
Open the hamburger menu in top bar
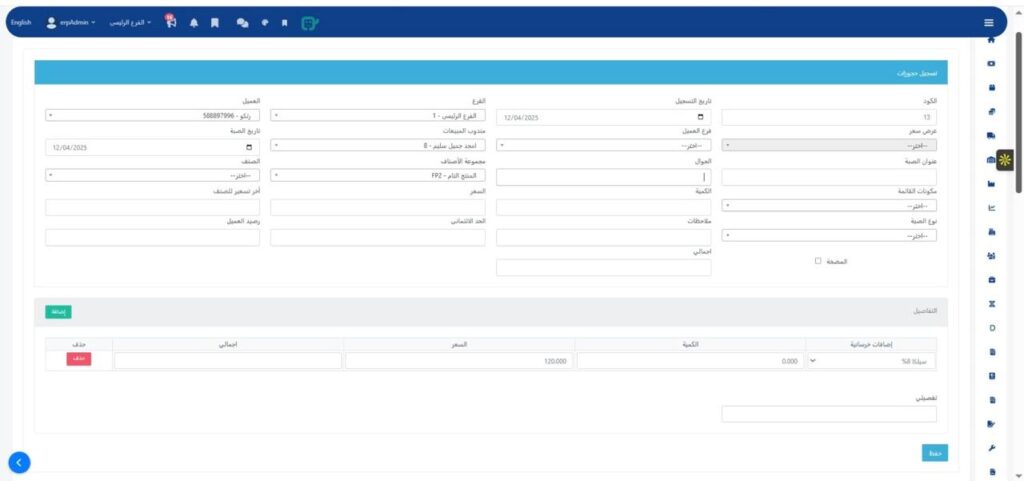(988, 22)
